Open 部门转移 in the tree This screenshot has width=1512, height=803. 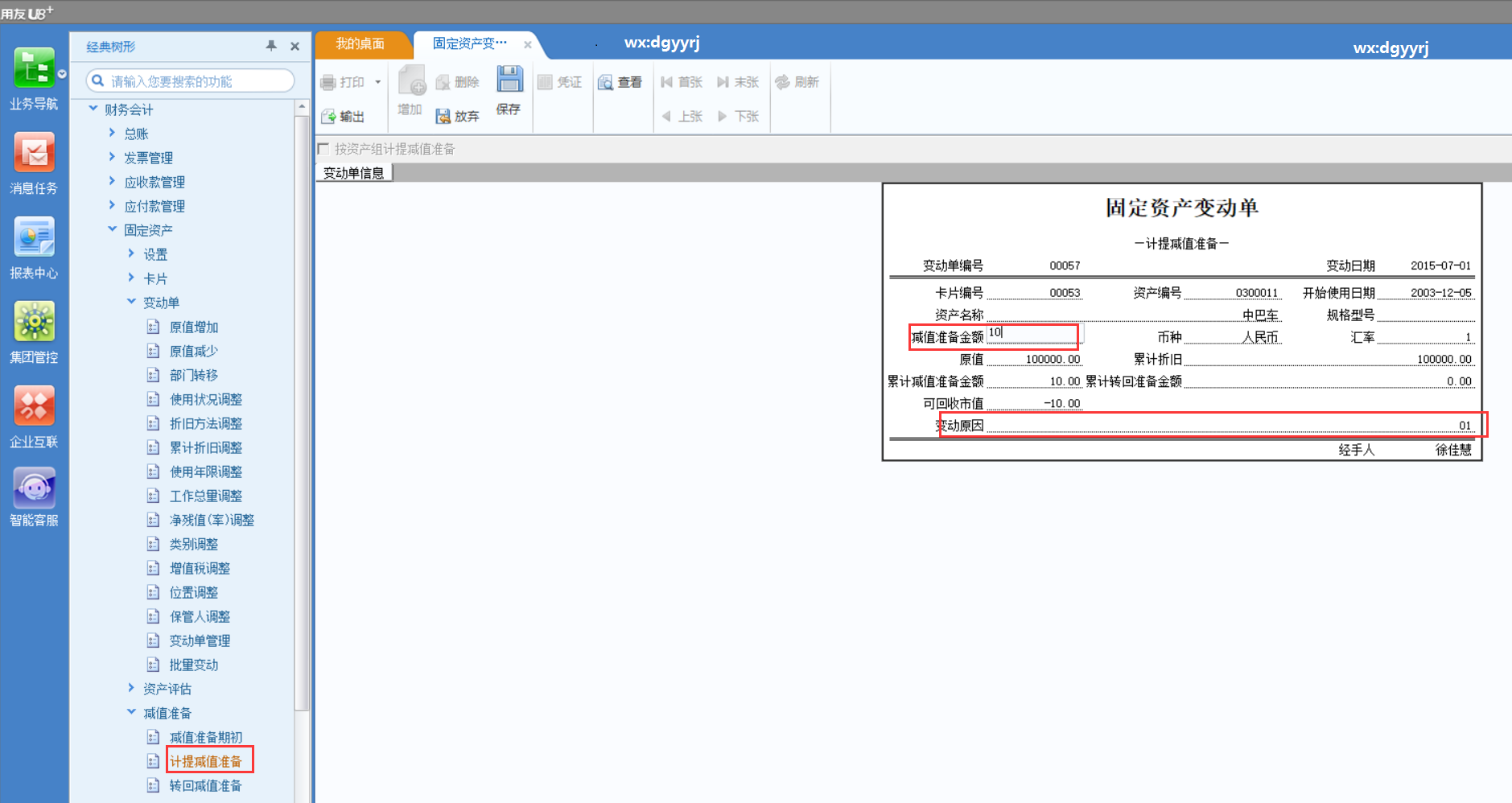click(x=194, y=375)
